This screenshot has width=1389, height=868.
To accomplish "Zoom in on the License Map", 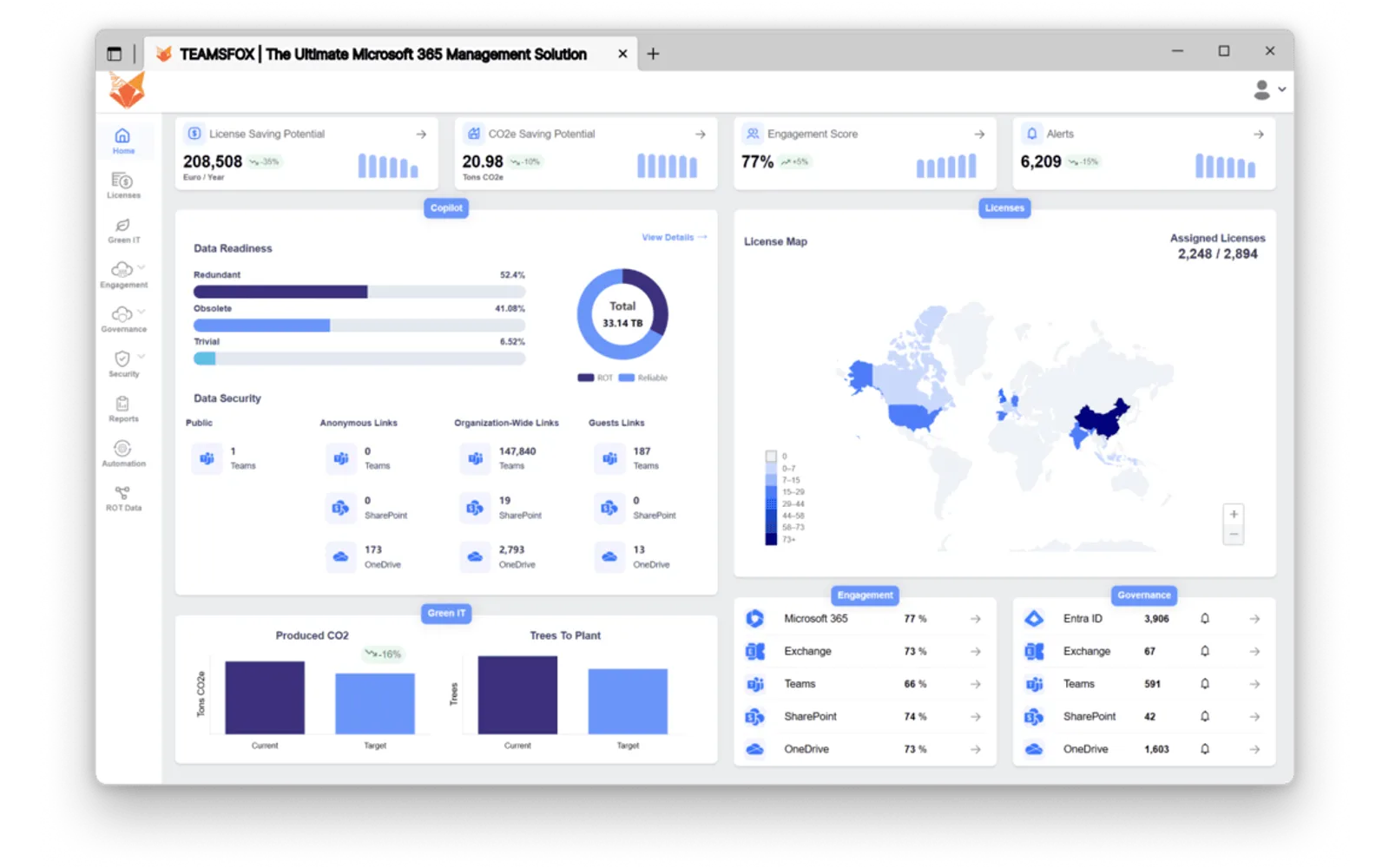I will (x=1234, y=514).
